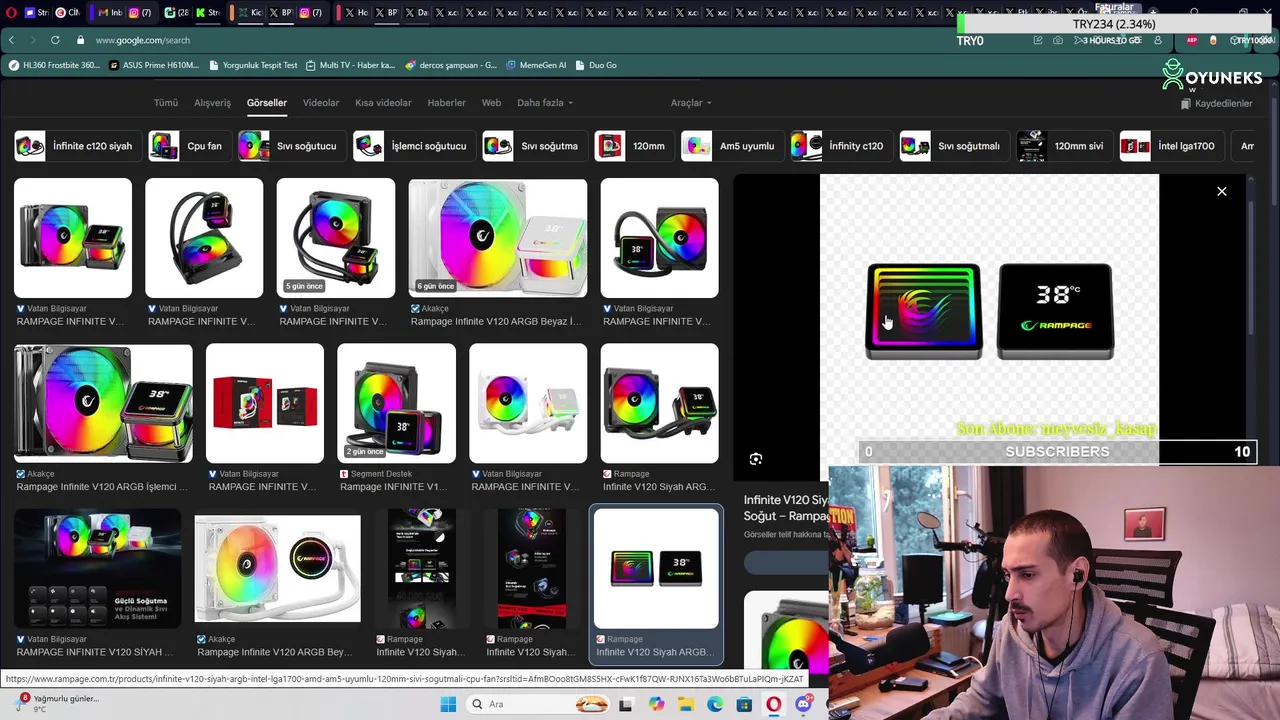Switch to the Videolar search tab
Screen dimensions: 1280x720
(x=321, y=103)
